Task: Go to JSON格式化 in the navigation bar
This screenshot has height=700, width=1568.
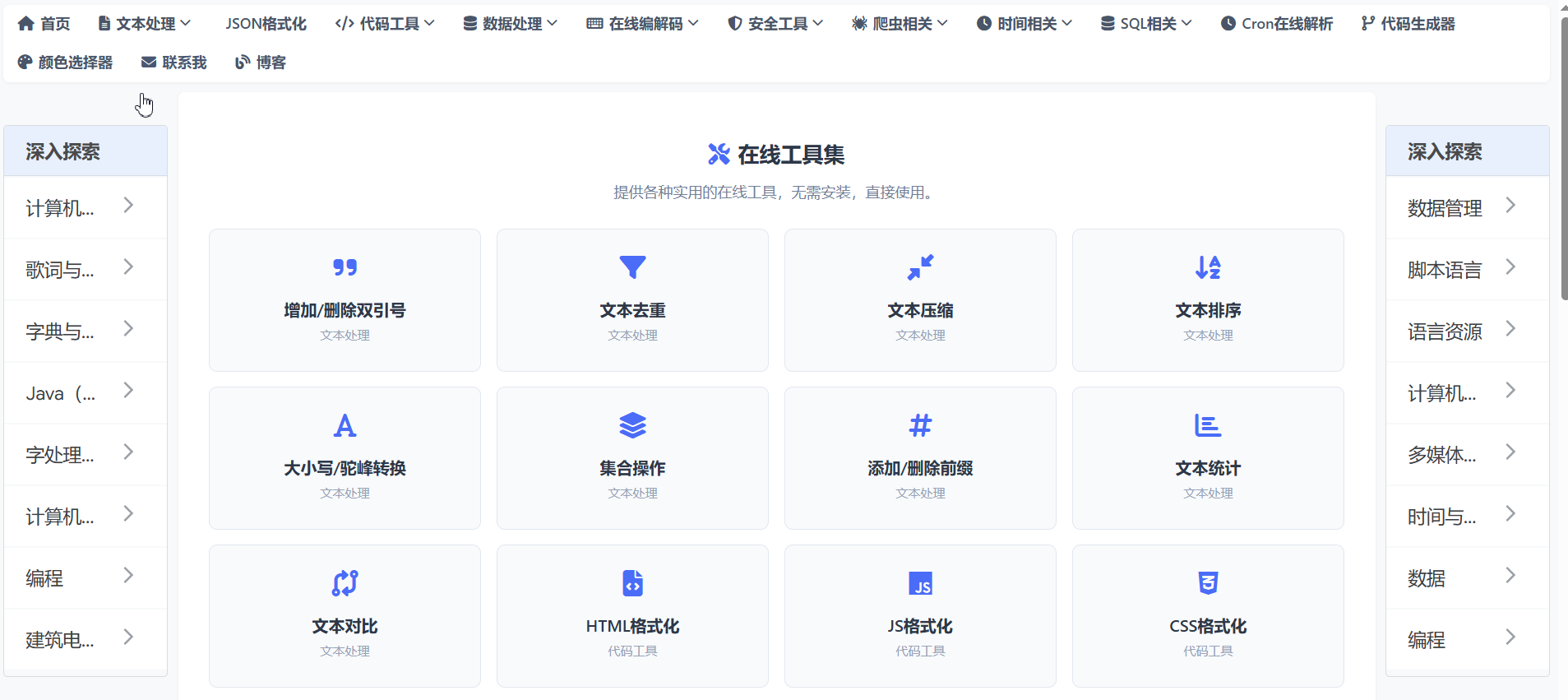Action: tap(266, 24)
